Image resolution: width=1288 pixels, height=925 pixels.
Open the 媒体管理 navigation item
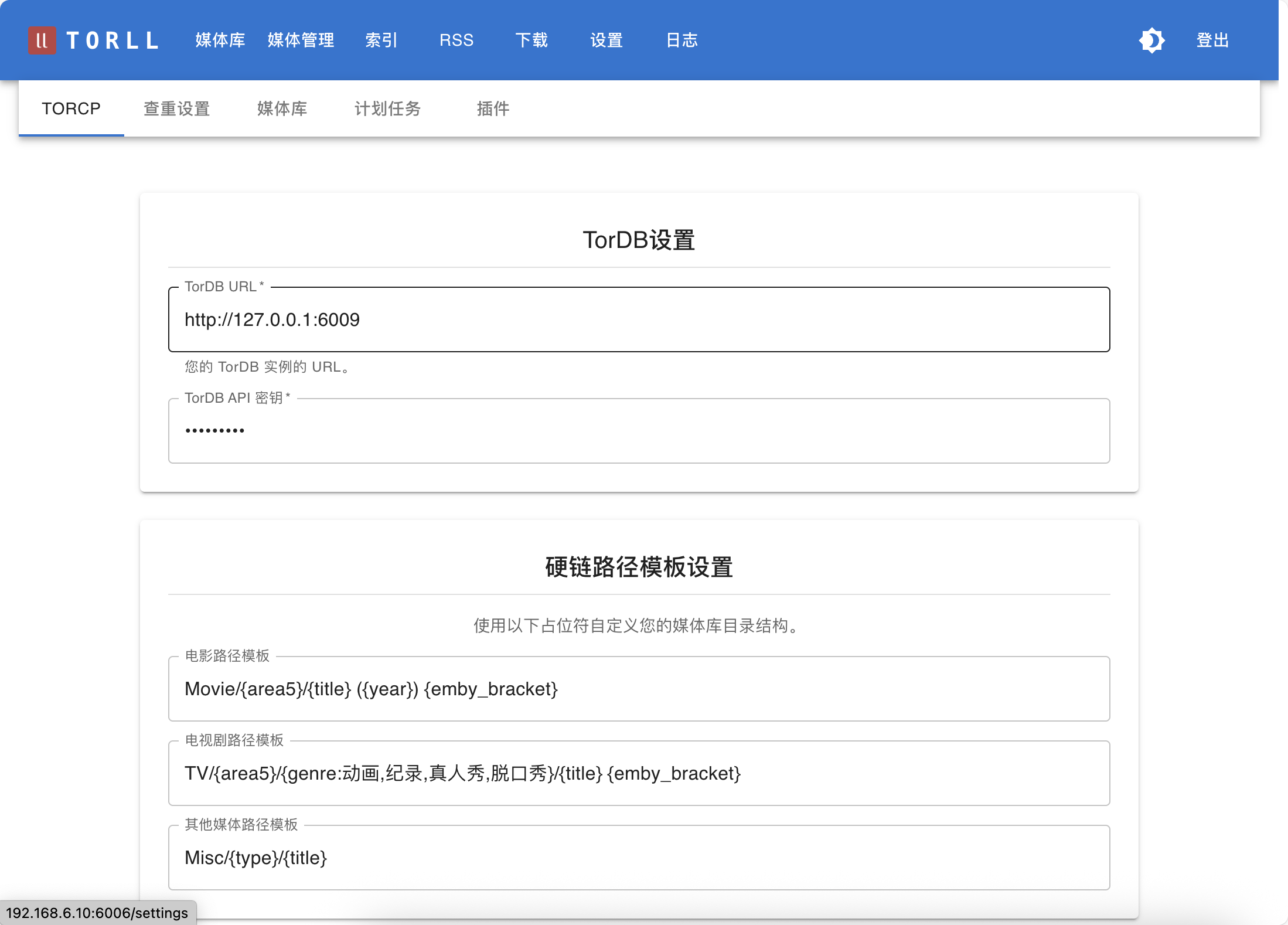(301, 40)
